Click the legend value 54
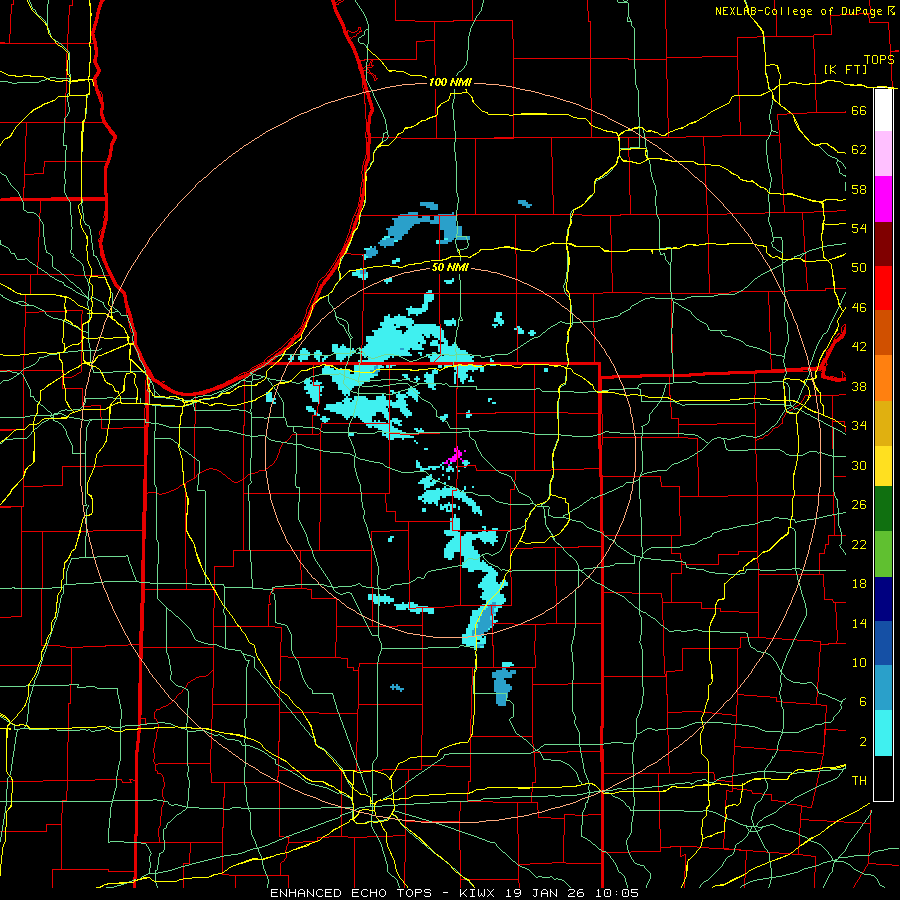The image size is (900, 900). click(859, 228)
